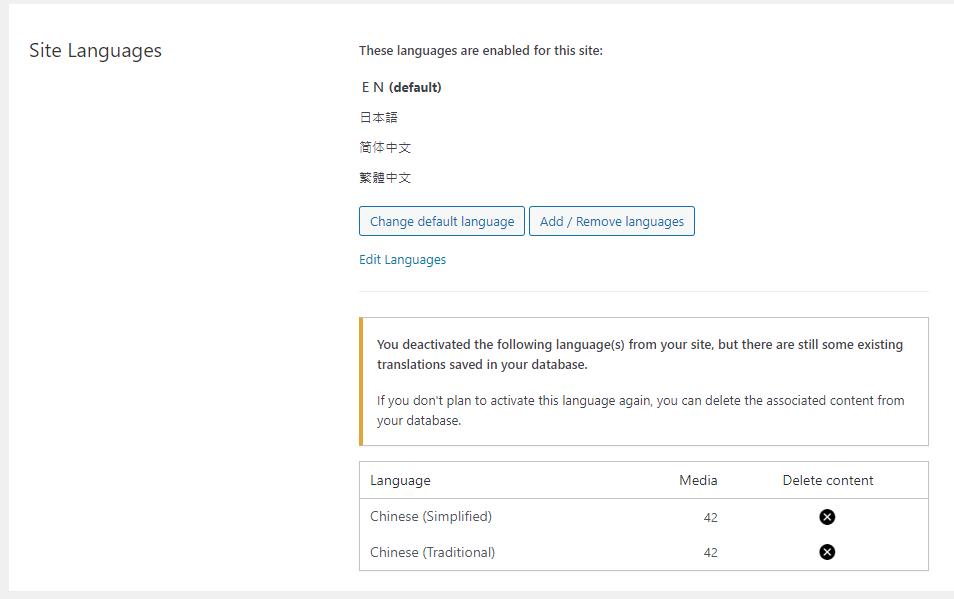
Task: Select the Chinese (Simplified) row label
Action: (x=431, y=517)
